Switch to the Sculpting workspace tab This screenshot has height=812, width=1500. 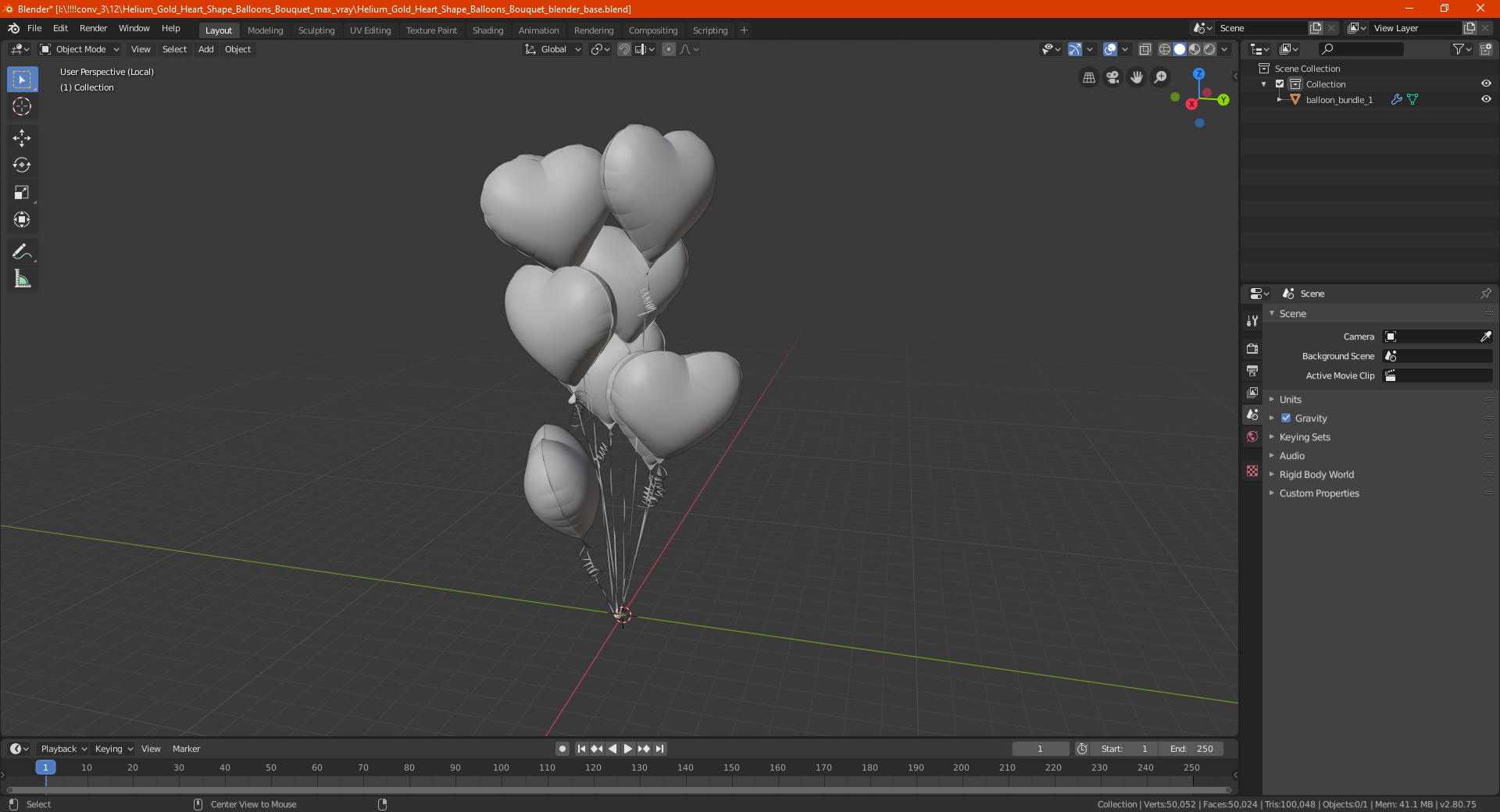point(316,30)
